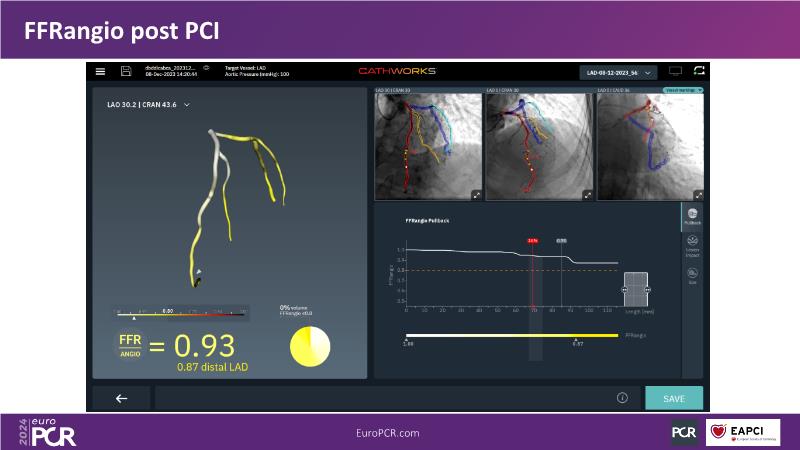
Task: Switch to the Lesion Impact tab
Action: [693, 244]
